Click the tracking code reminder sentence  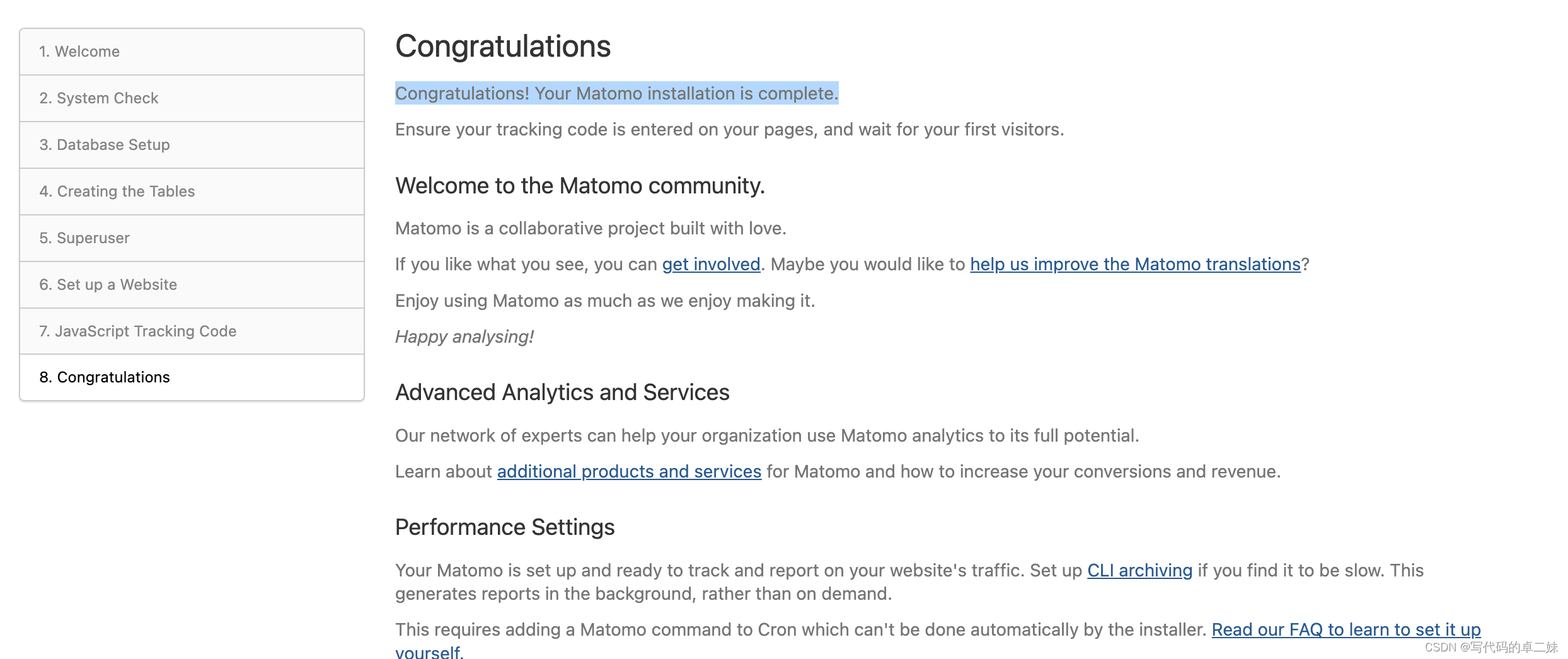click(x=729, y=130)
